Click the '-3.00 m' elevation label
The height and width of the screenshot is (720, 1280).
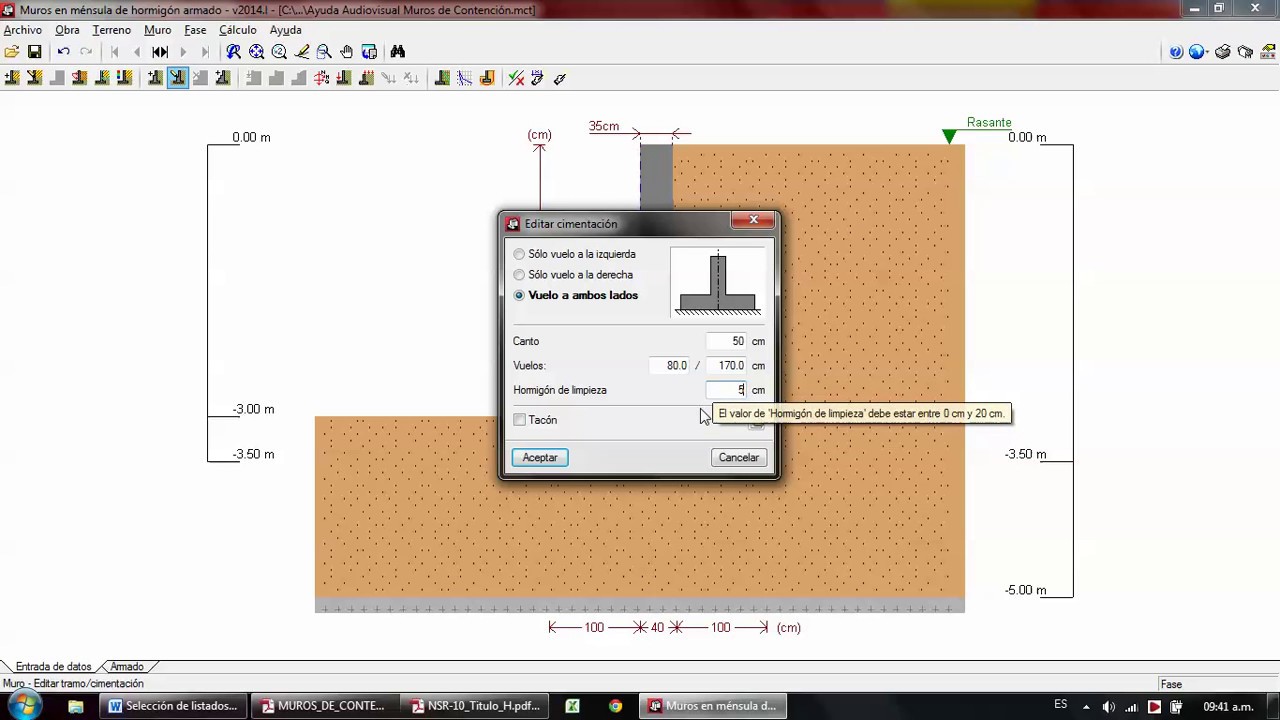point(253,409)
